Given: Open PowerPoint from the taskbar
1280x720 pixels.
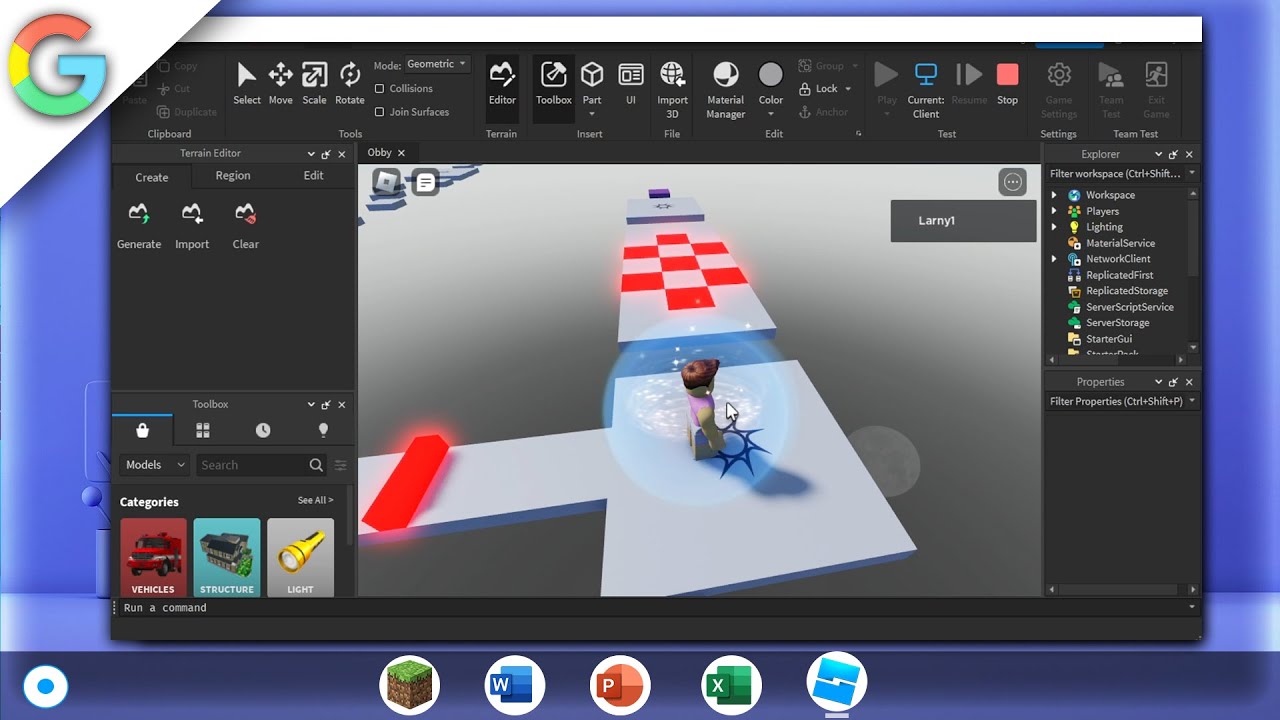Looking at the screenshot, I should point(621,686).
